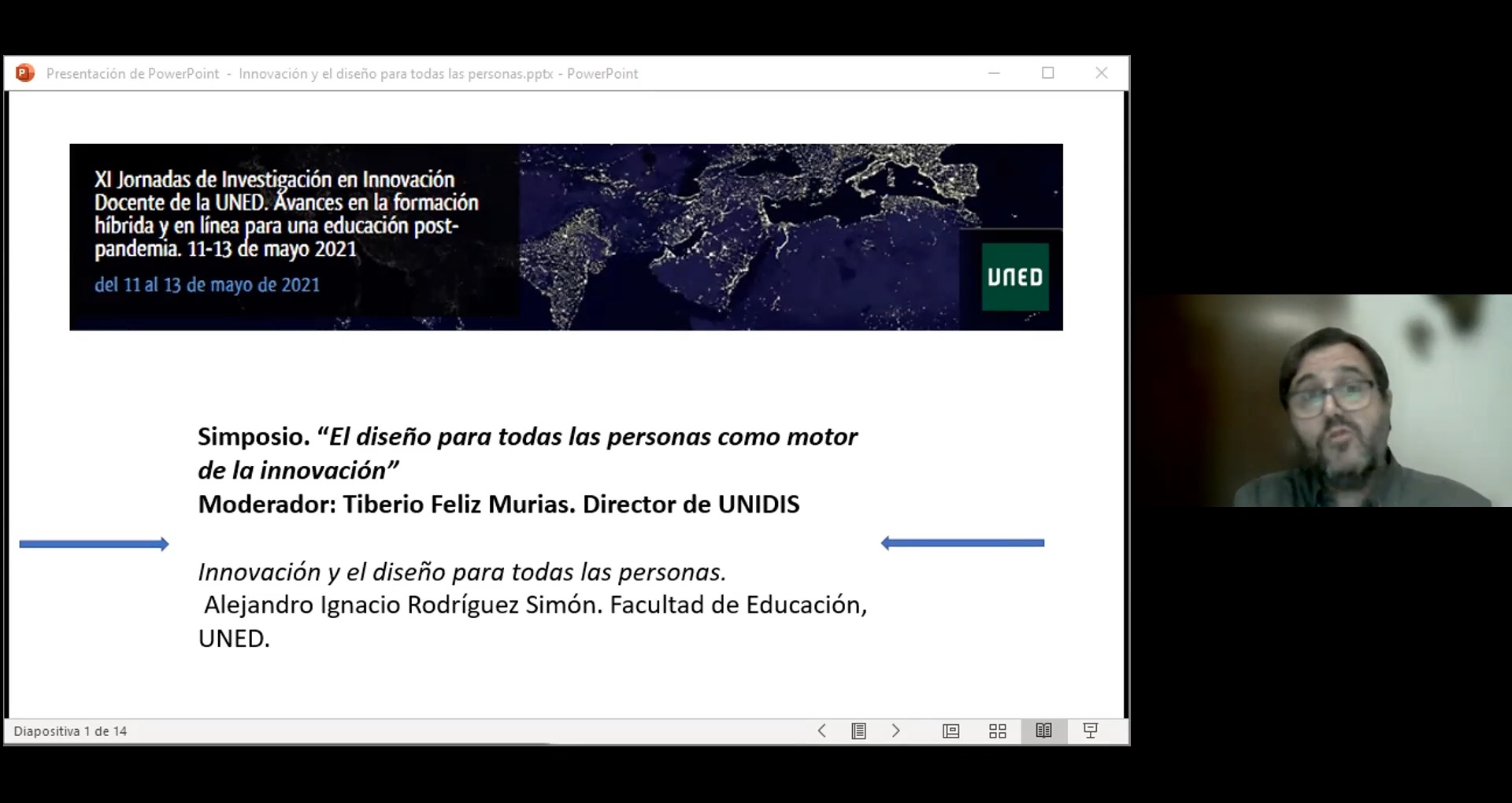Advance to the next slide arrow

coord(895,731)
